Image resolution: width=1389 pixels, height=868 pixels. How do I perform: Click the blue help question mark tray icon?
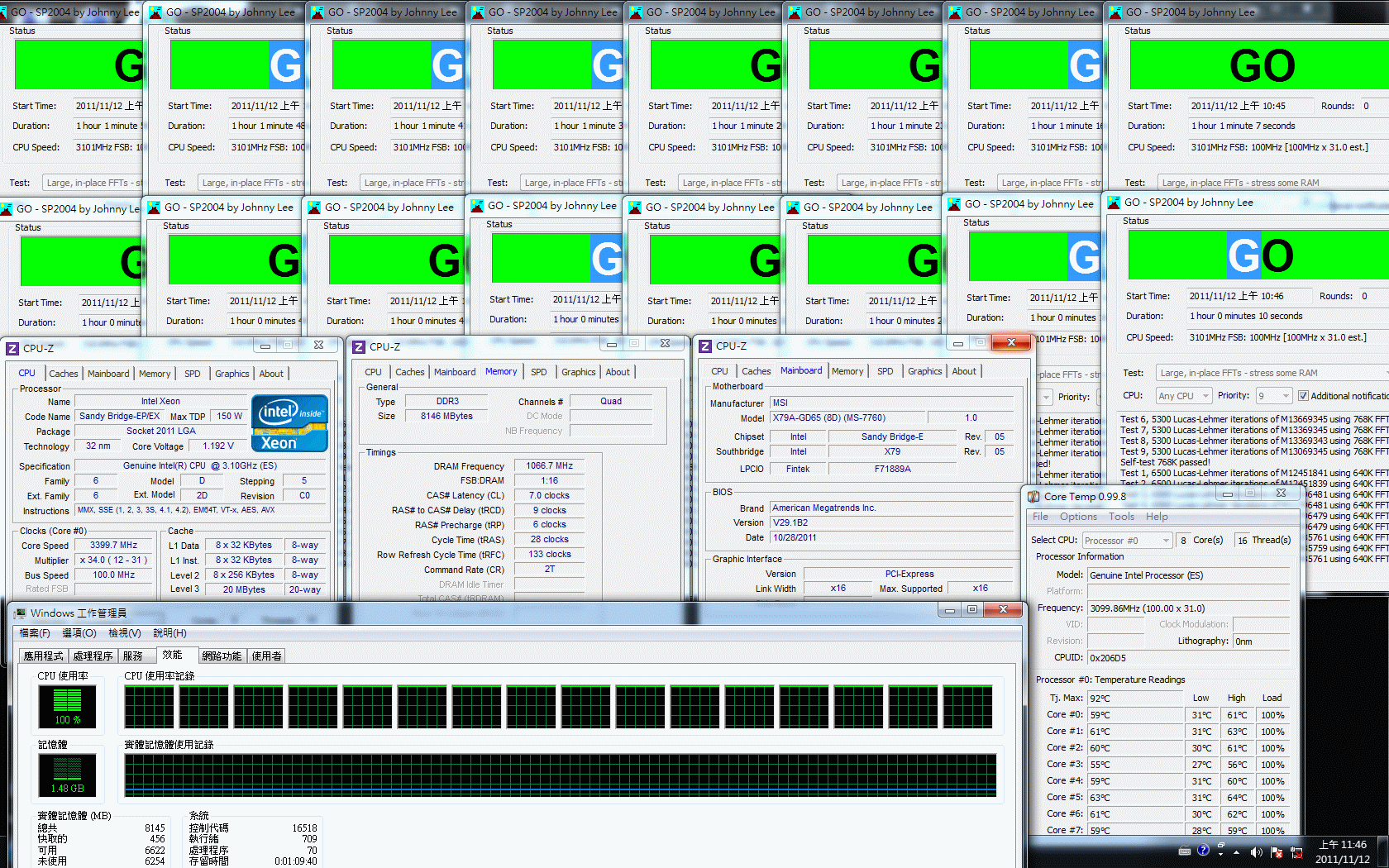click(1203, 850)
